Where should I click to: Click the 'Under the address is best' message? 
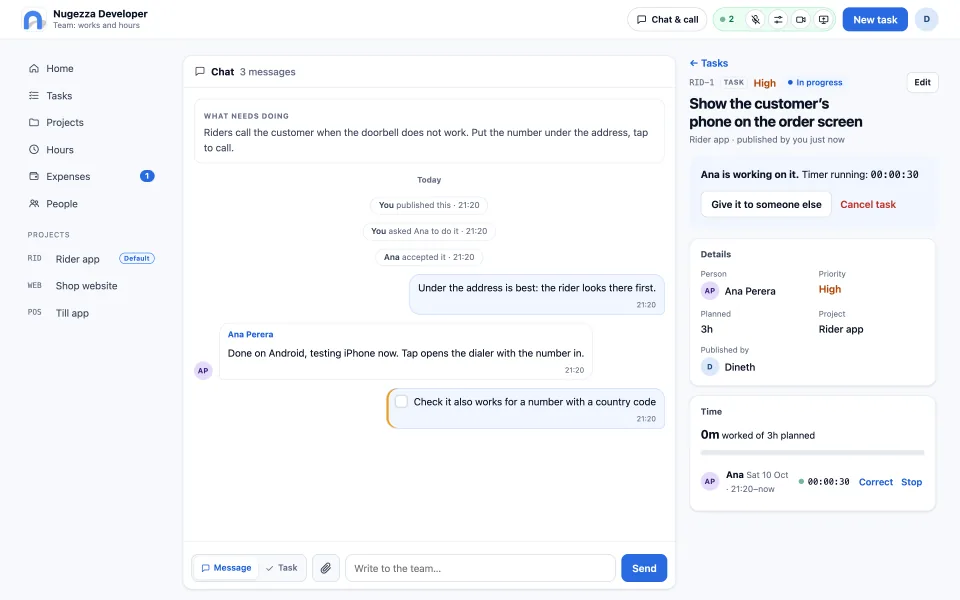tap(537, 294)
